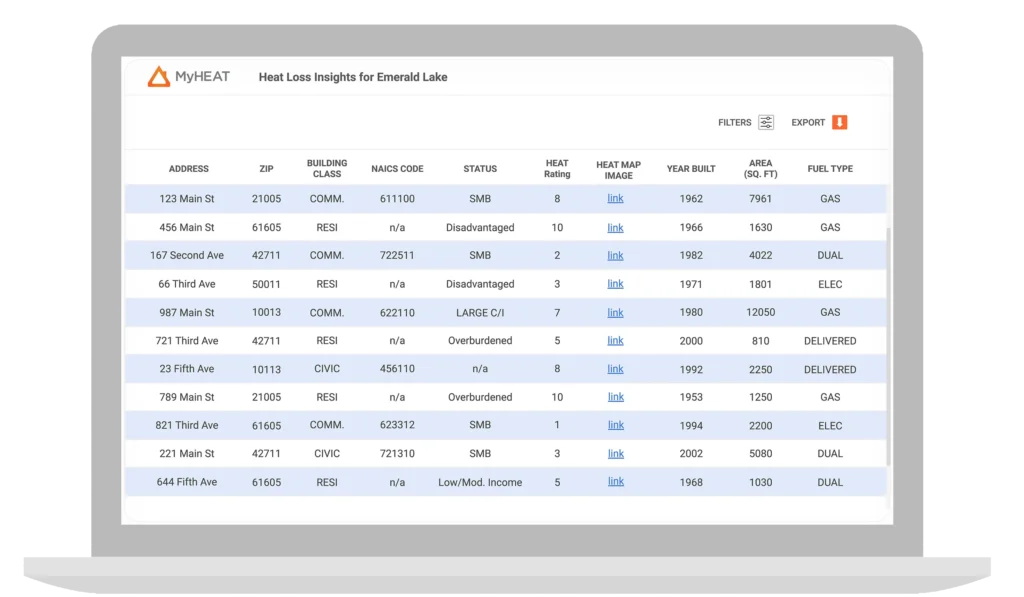Select the 66 Third Ave address row
Viewport: 1024px width, 597px height.
(187, 284)
